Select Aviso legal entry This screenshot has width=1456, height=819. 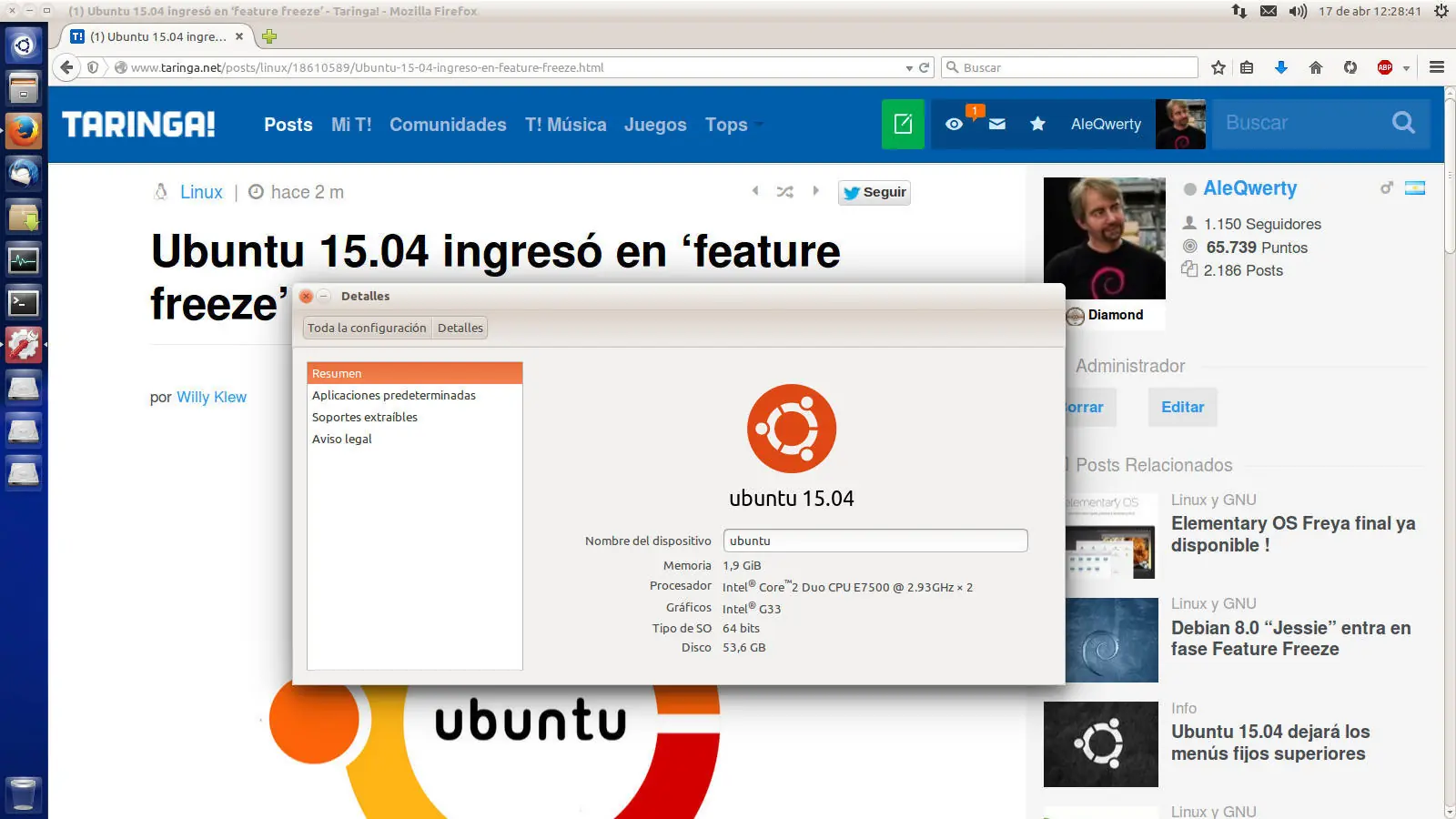(415, 439)
